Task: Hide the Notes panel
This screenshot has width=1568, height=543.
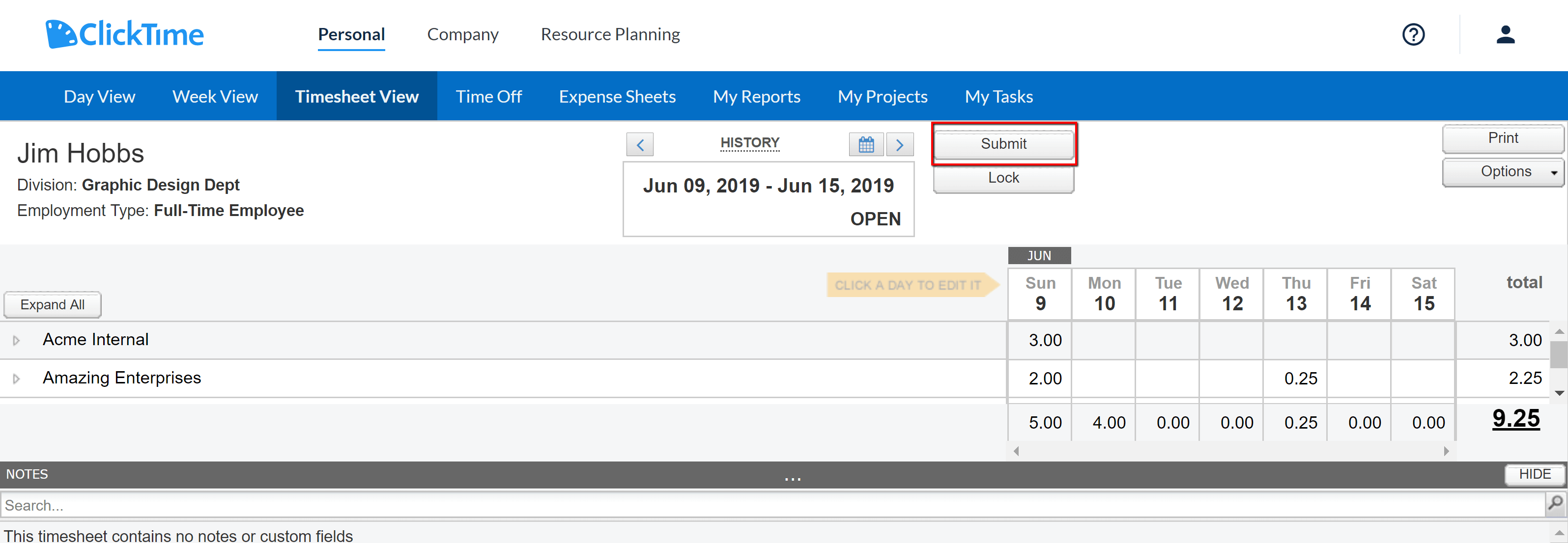Action: (x=1535, y=474)
